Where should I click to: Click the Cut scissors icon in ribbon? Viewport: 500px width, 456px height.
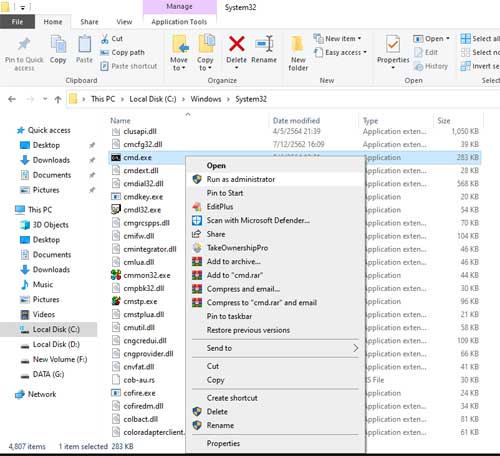coord(105,39)
